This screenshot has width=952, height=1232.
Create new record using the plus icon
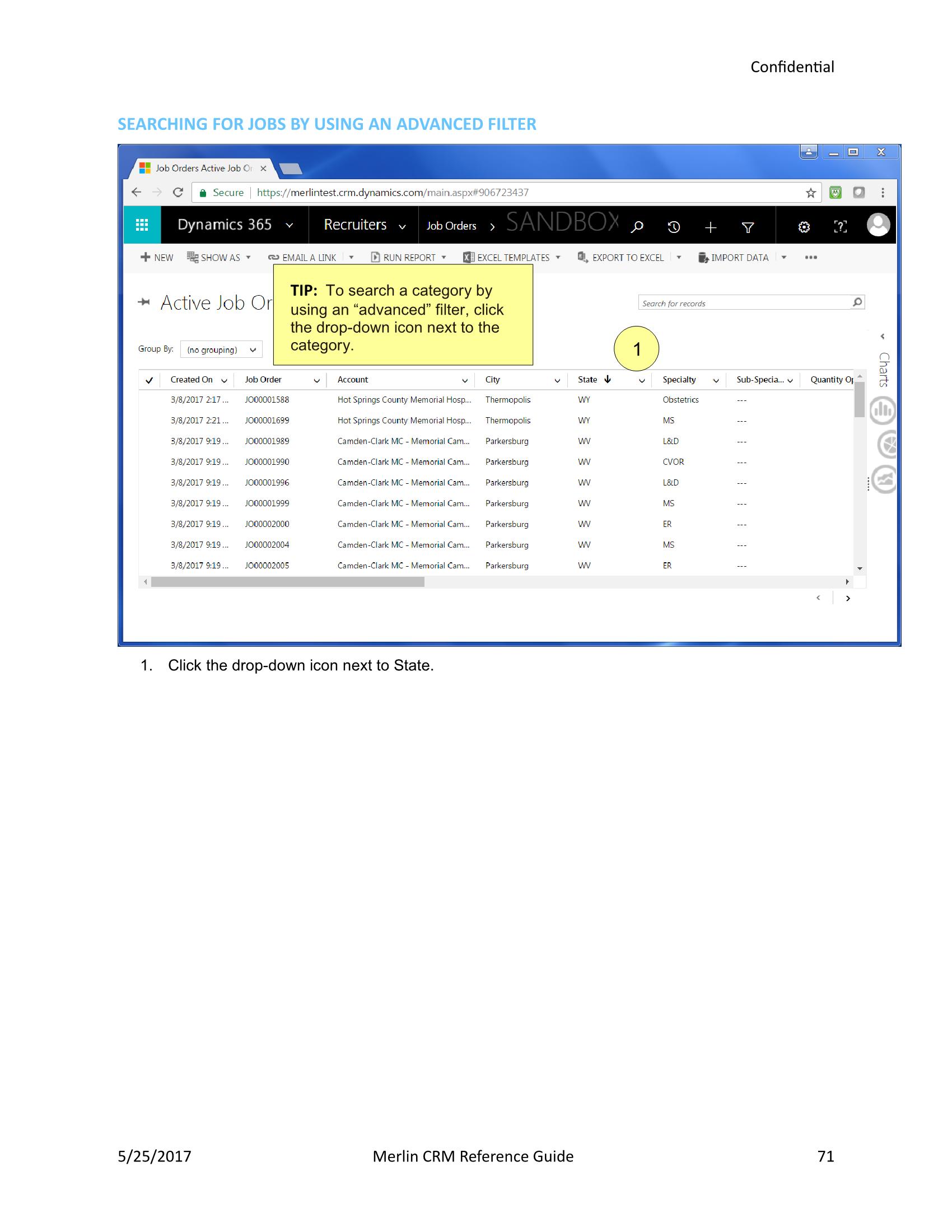click(x=711, y=226)
